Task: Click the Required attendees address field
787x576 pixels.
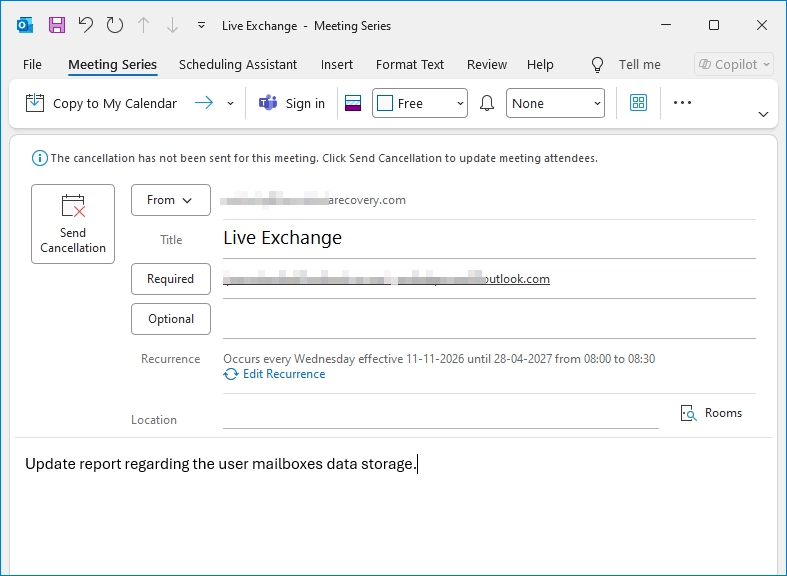Action: (489, 279)
